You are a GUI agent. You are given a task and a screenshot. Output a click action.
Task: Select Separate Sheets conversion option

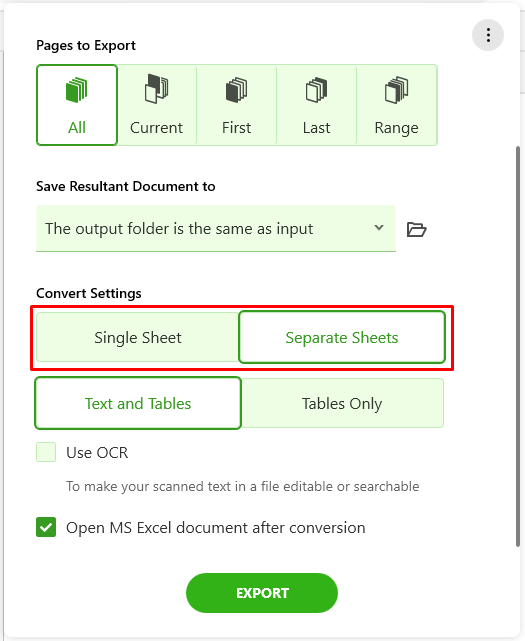pos(342,337)
